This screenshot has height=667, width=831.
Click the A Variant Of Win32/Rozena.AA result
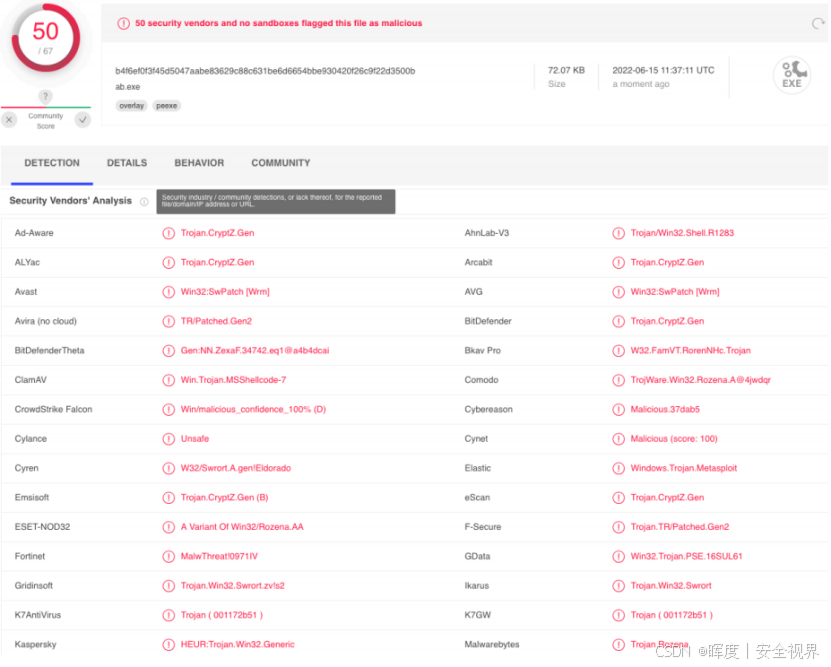pyautogui.click(x=242, y=527)
